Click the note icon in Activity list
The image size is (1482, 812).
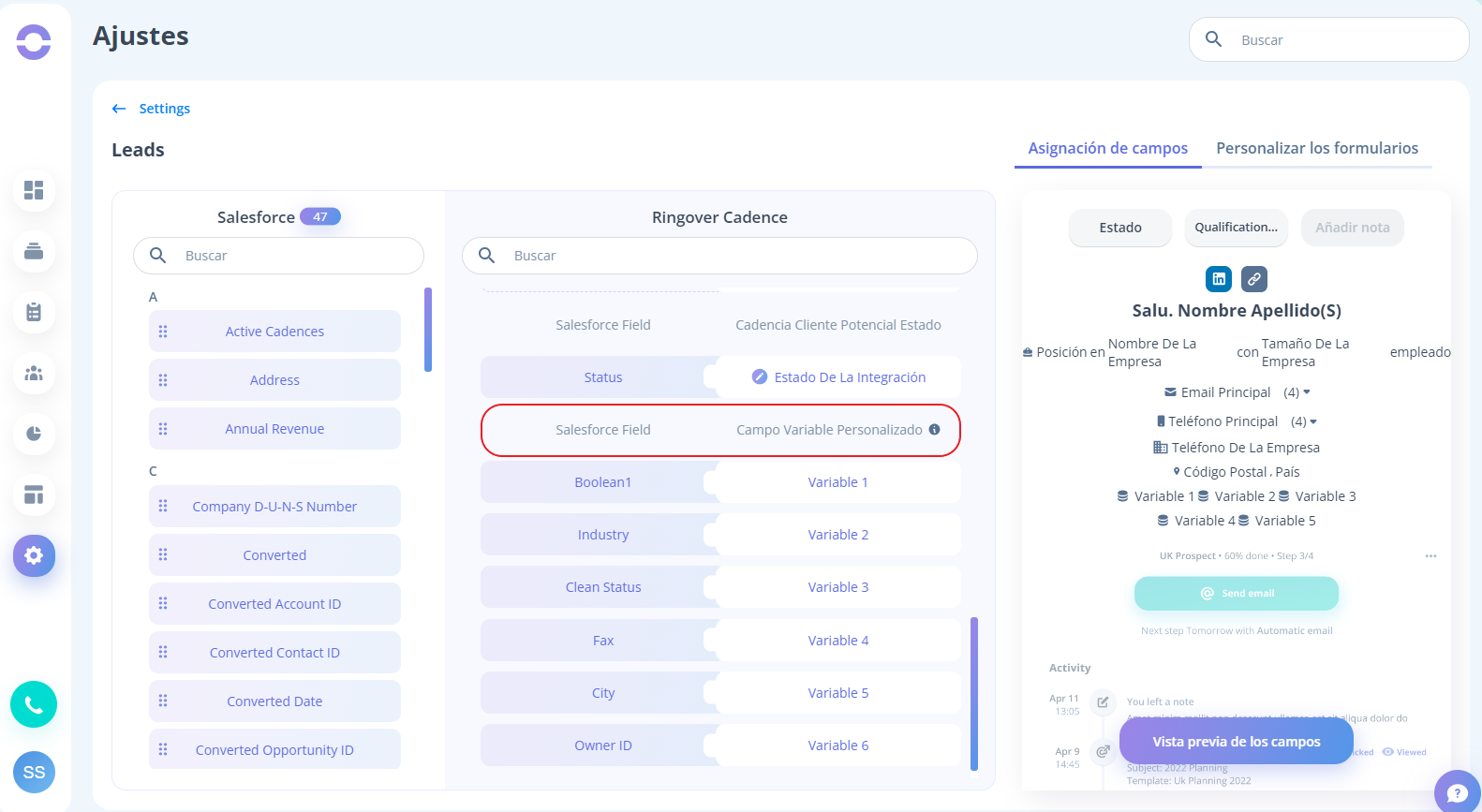click(x=1104, y=701)
